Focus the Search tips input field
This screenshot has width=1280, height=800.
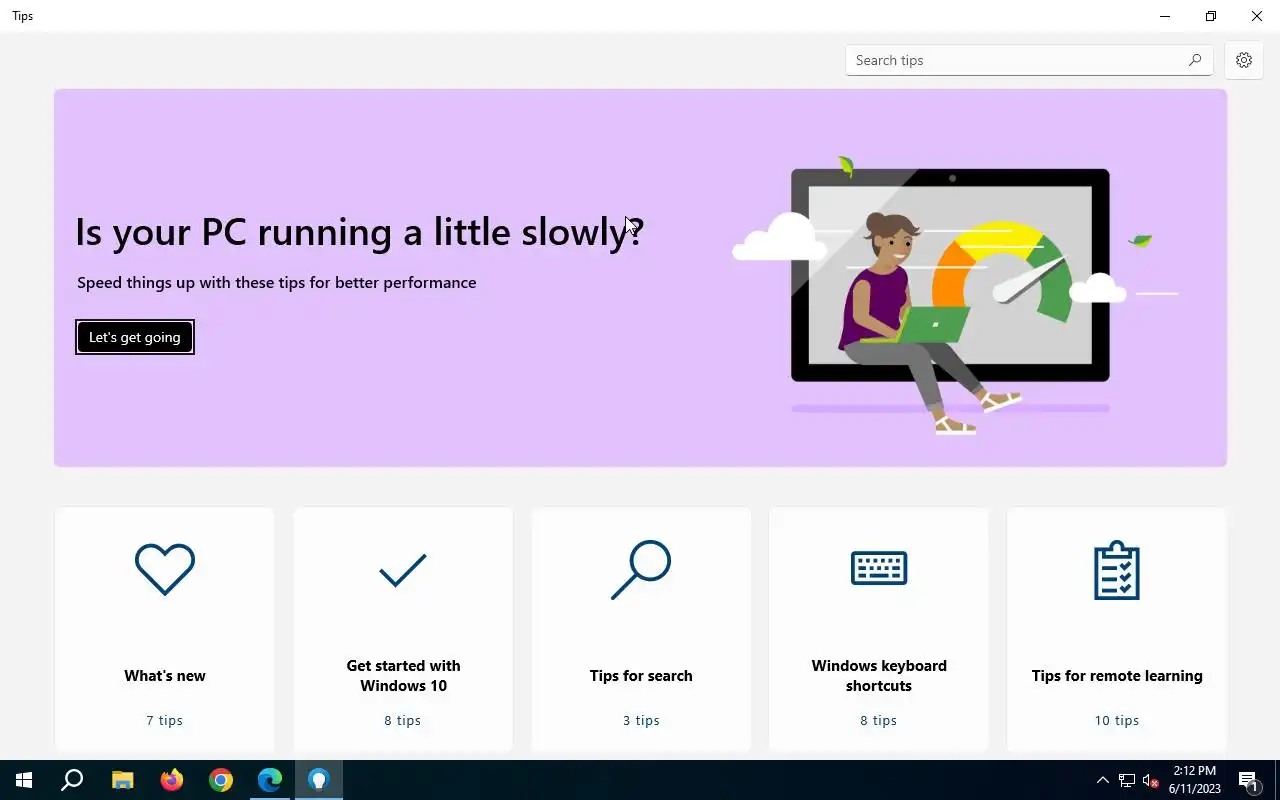coord(1029,60)
